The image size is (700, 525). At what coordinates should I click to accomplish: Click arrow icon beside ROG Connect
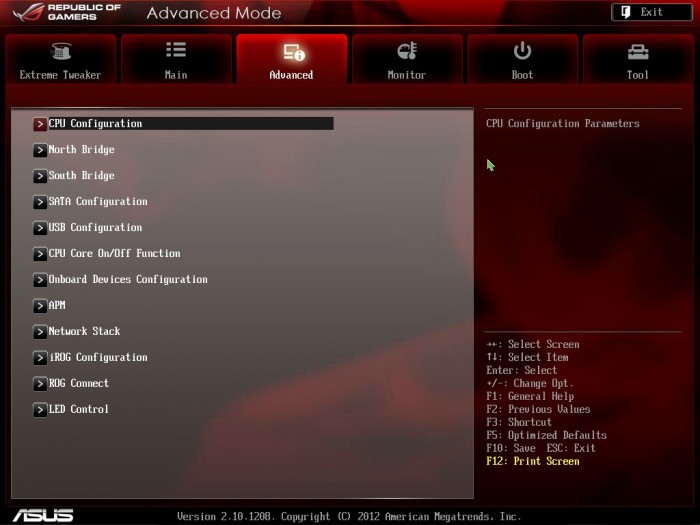pyautogui.click(x=40, y=383)
